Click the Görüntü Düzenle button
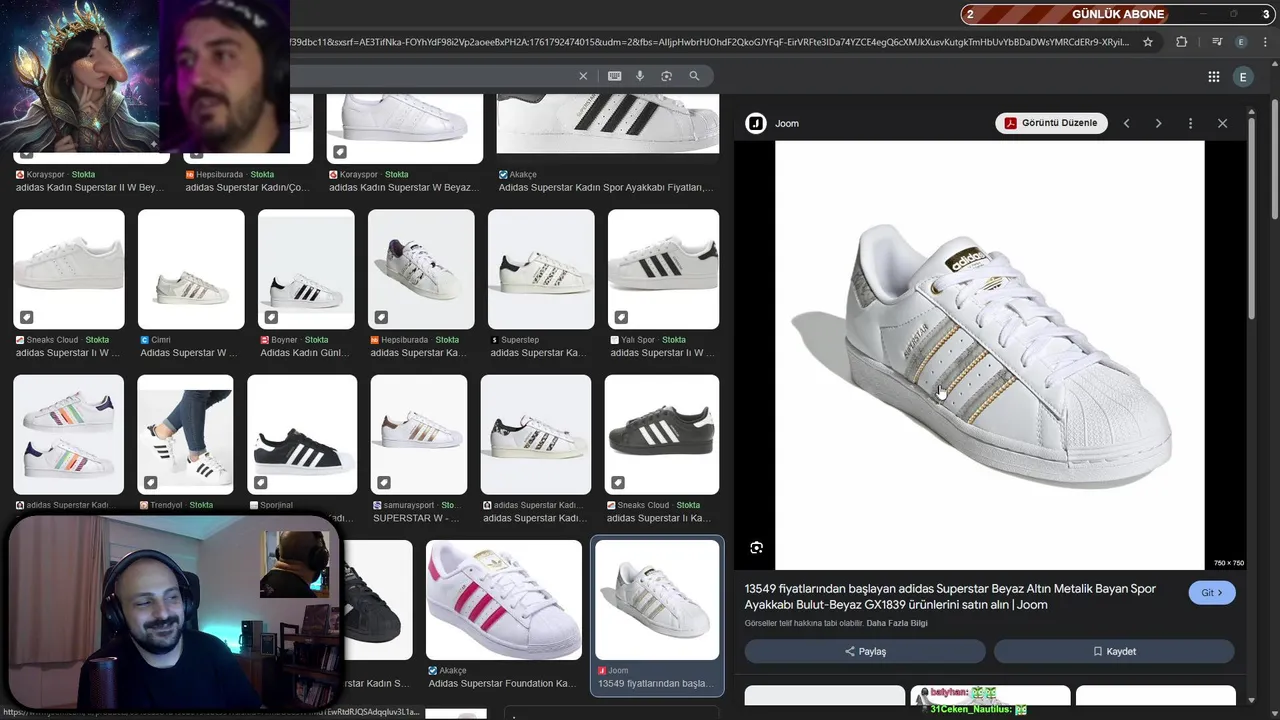The height and width of the screenshot is (720, 1280). 1052,123
